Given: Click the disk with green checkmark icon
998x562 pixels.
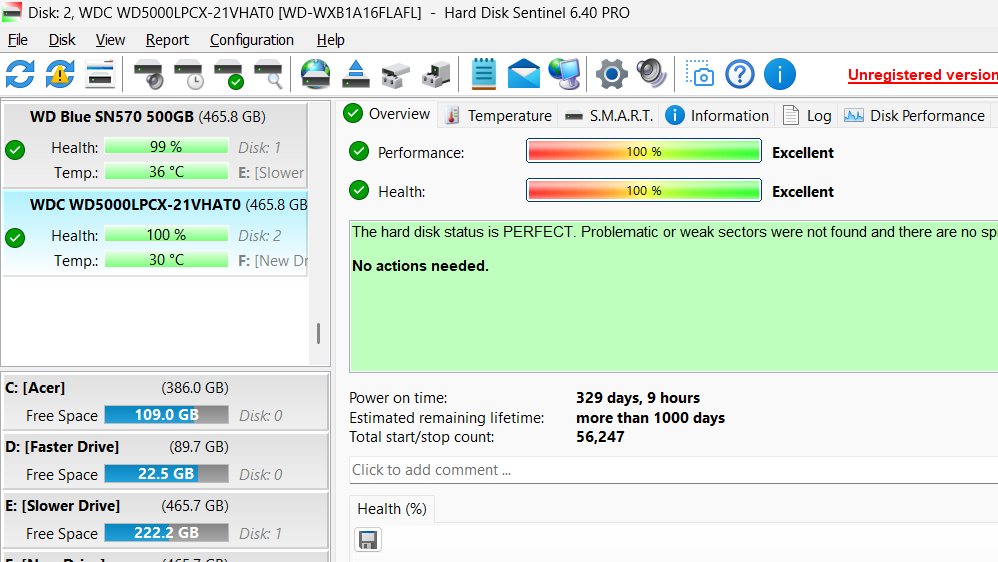Looking at the screenshot, I should [229, 74].
